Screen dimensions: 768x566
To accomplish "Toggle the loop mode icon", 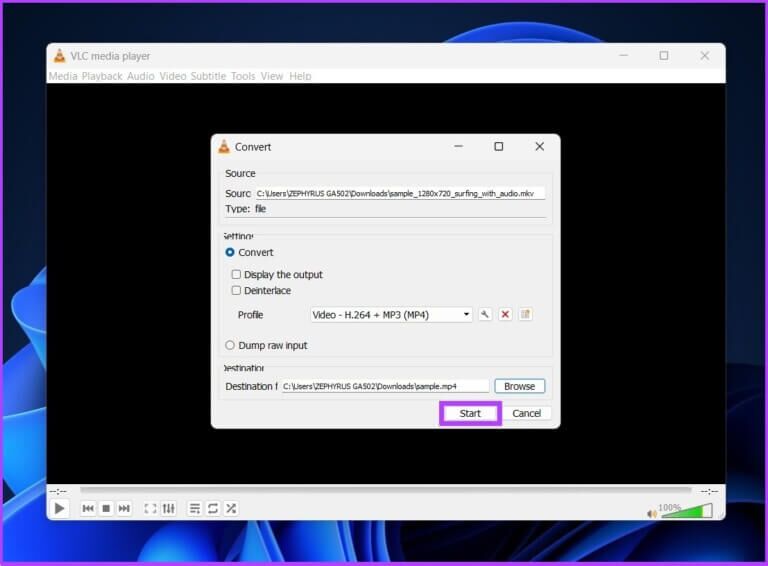I will pyautogui.click(x=213, y=508).
